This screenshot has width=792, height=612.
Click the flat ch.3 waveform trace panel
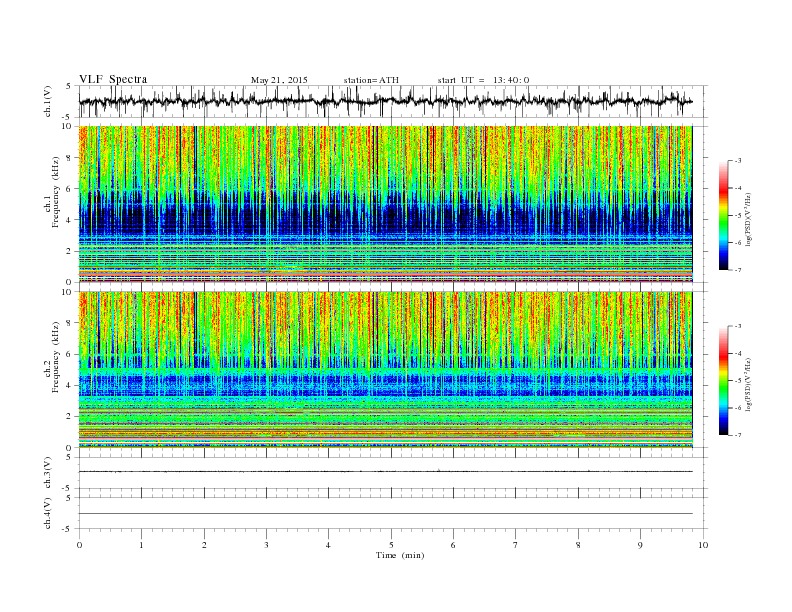pyautogui.click(x=393, y=473)
